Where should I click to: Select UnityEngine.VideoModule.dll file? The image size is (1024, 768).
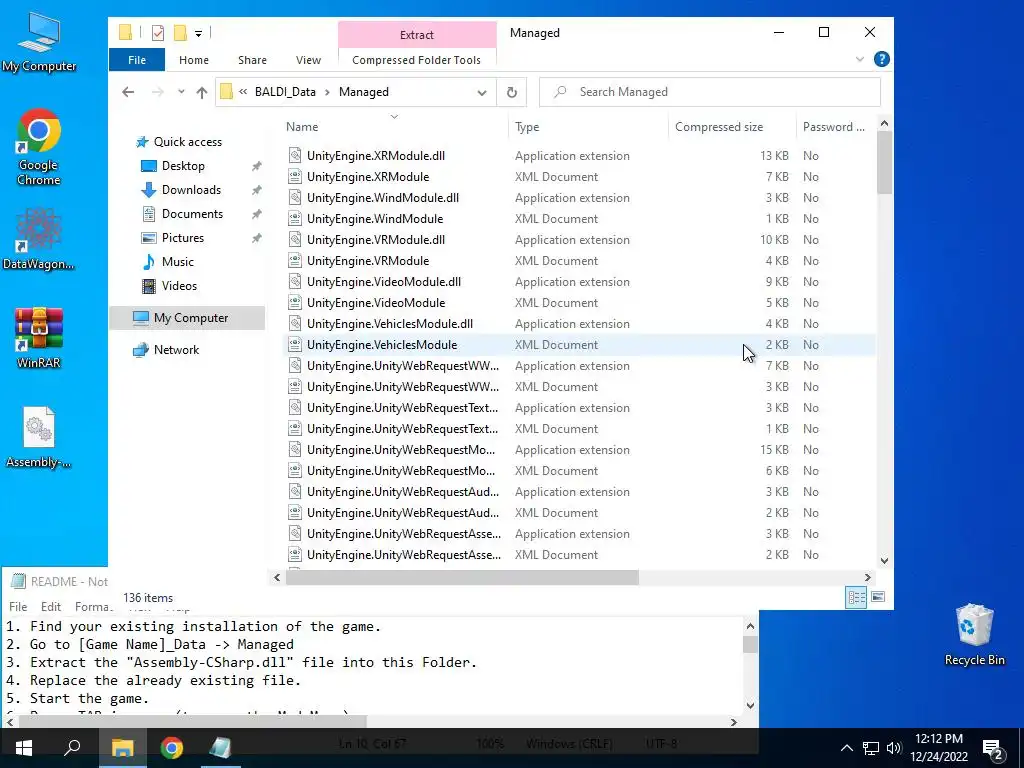tap(384, 282)
